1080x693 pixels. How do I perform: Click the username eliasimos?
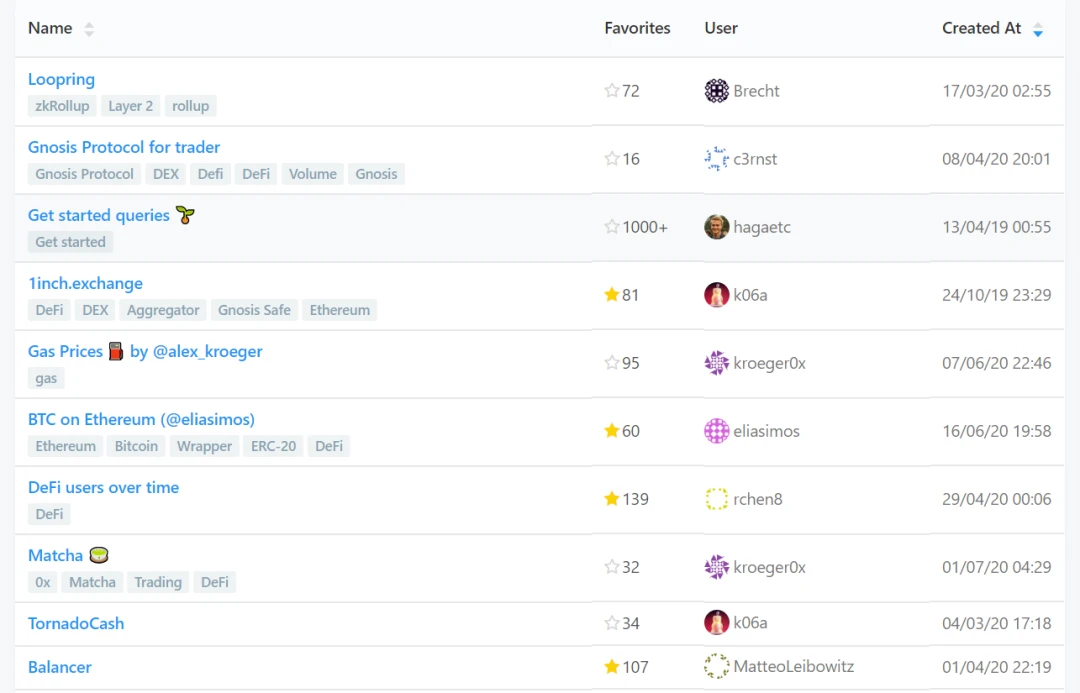[767, 431]
